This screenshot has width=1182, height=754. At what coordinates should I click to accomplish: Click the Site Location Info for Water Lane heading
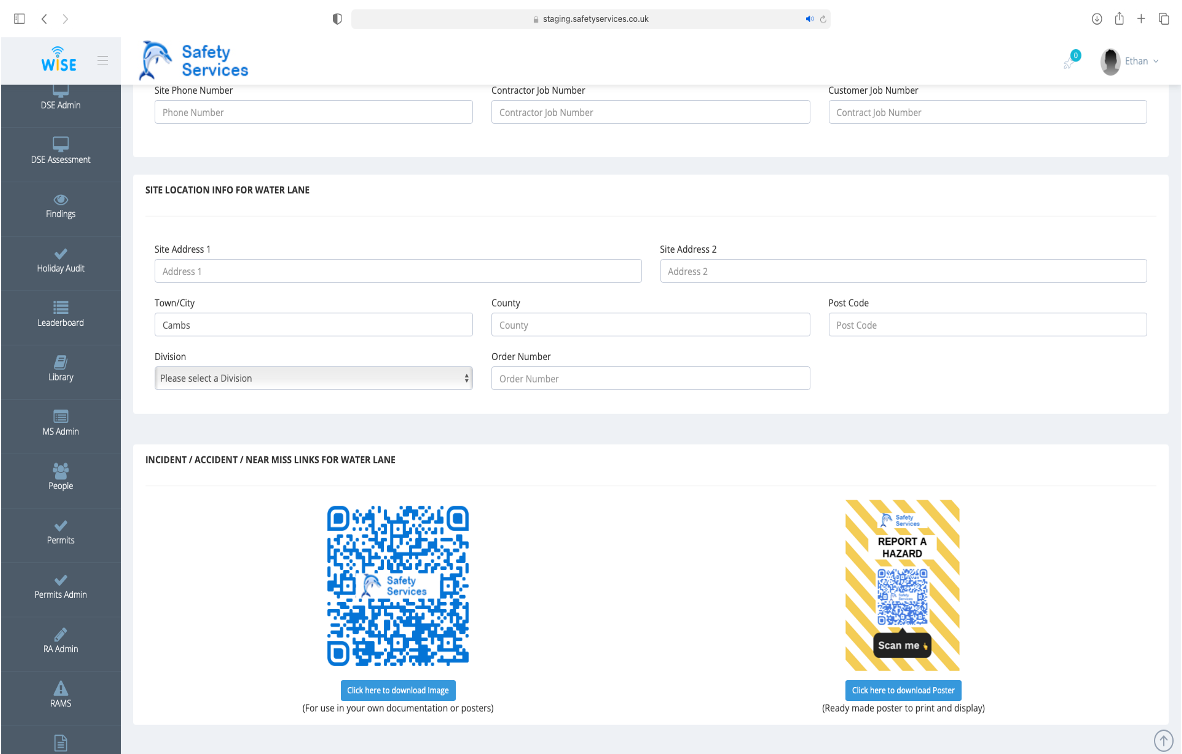[228, 190]
